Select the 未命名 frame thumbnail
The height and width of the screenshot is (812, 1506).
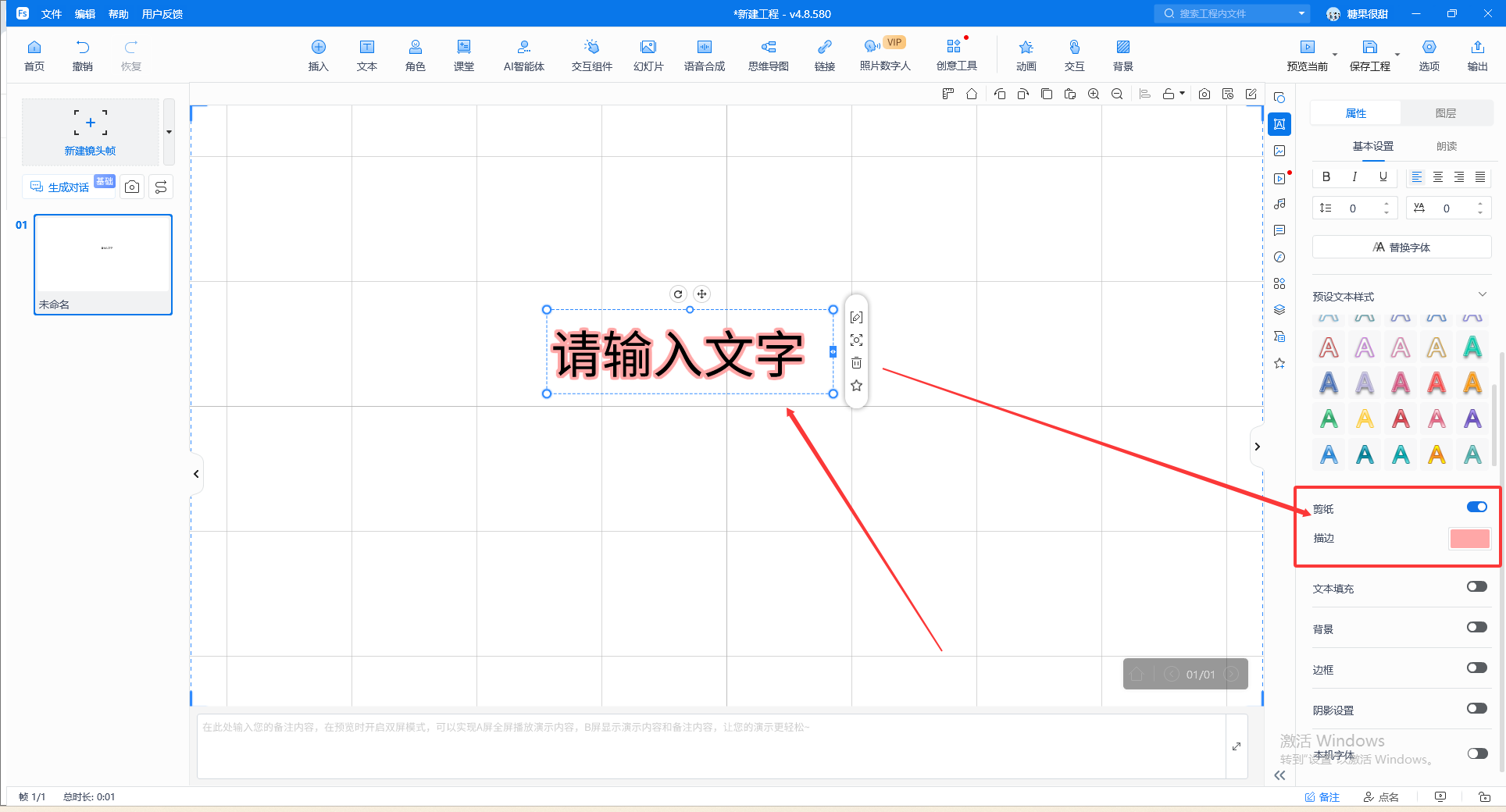point(103,265)
